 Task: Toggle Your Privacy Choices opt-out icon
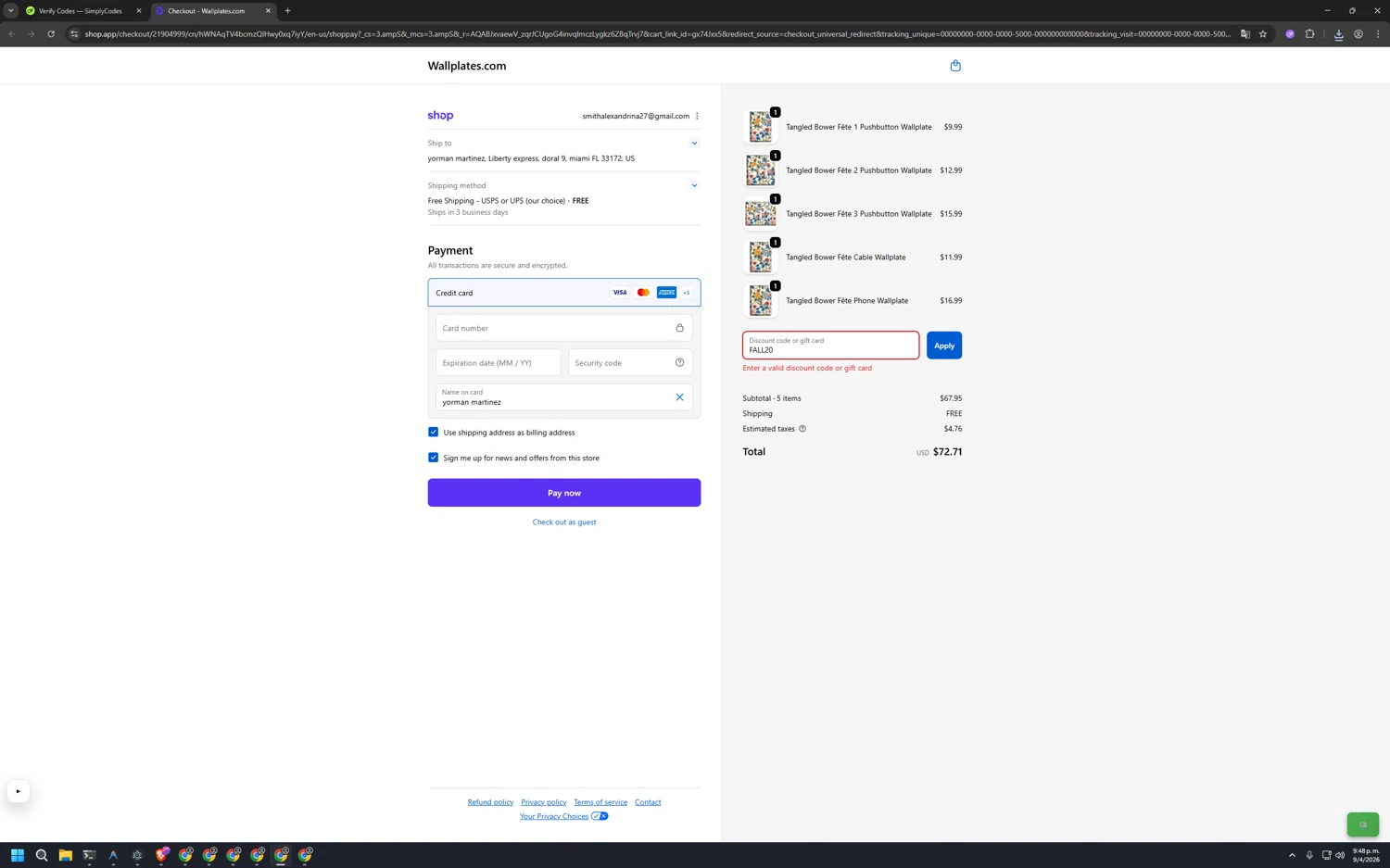click(x=600, y=816)
